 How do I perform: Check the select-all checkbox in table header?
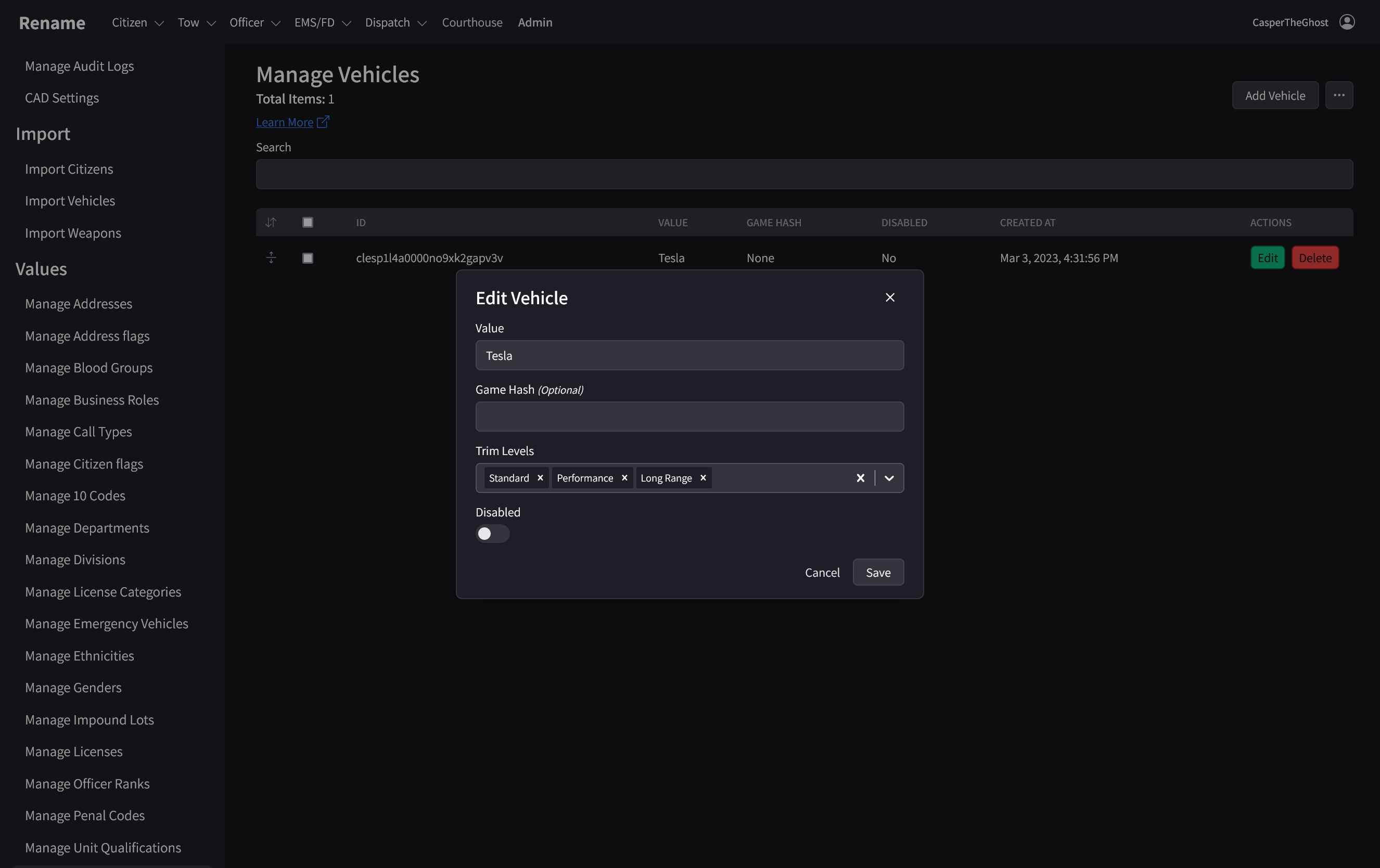(307, 222)
